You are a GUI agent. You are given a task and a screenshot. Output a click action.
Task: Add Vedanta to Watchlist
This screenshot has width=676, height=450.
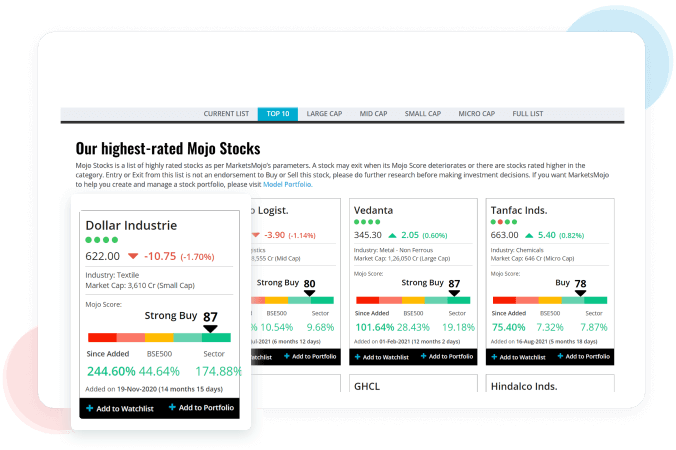coord(382,357)
